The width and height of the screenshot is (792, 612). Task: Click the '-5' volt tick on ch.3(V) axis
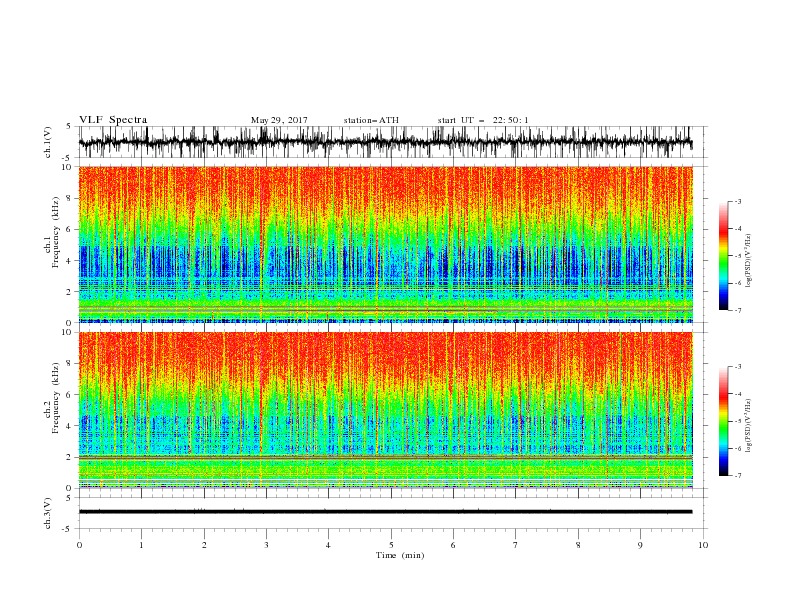tap(67, 529)
